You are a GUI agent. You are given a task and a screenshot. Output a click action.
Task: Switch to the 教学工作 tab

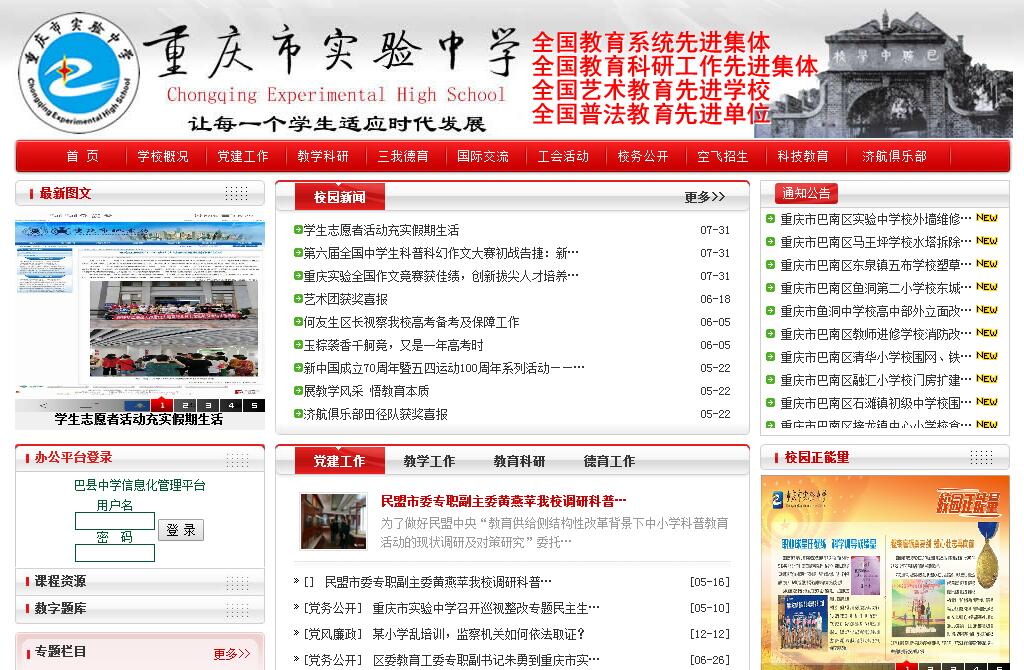pos(429,461)
